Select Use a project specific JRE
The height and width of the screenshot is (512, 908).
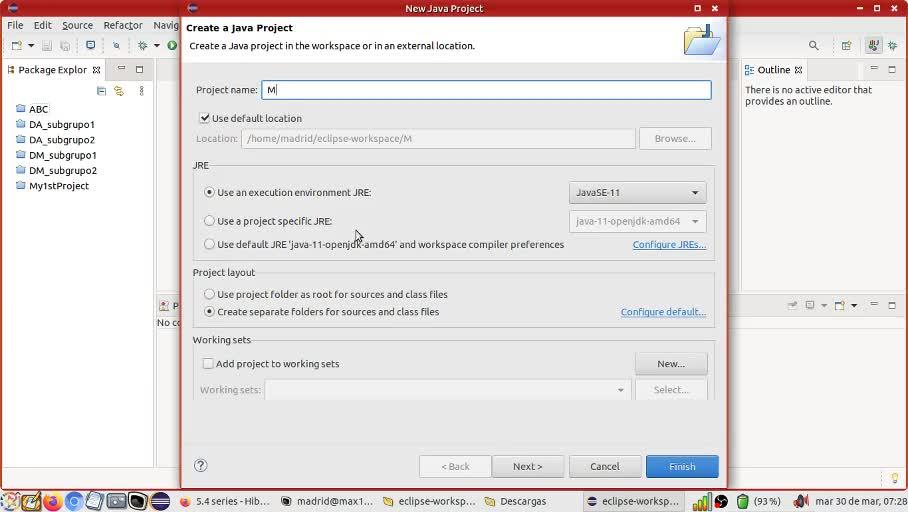209,221
